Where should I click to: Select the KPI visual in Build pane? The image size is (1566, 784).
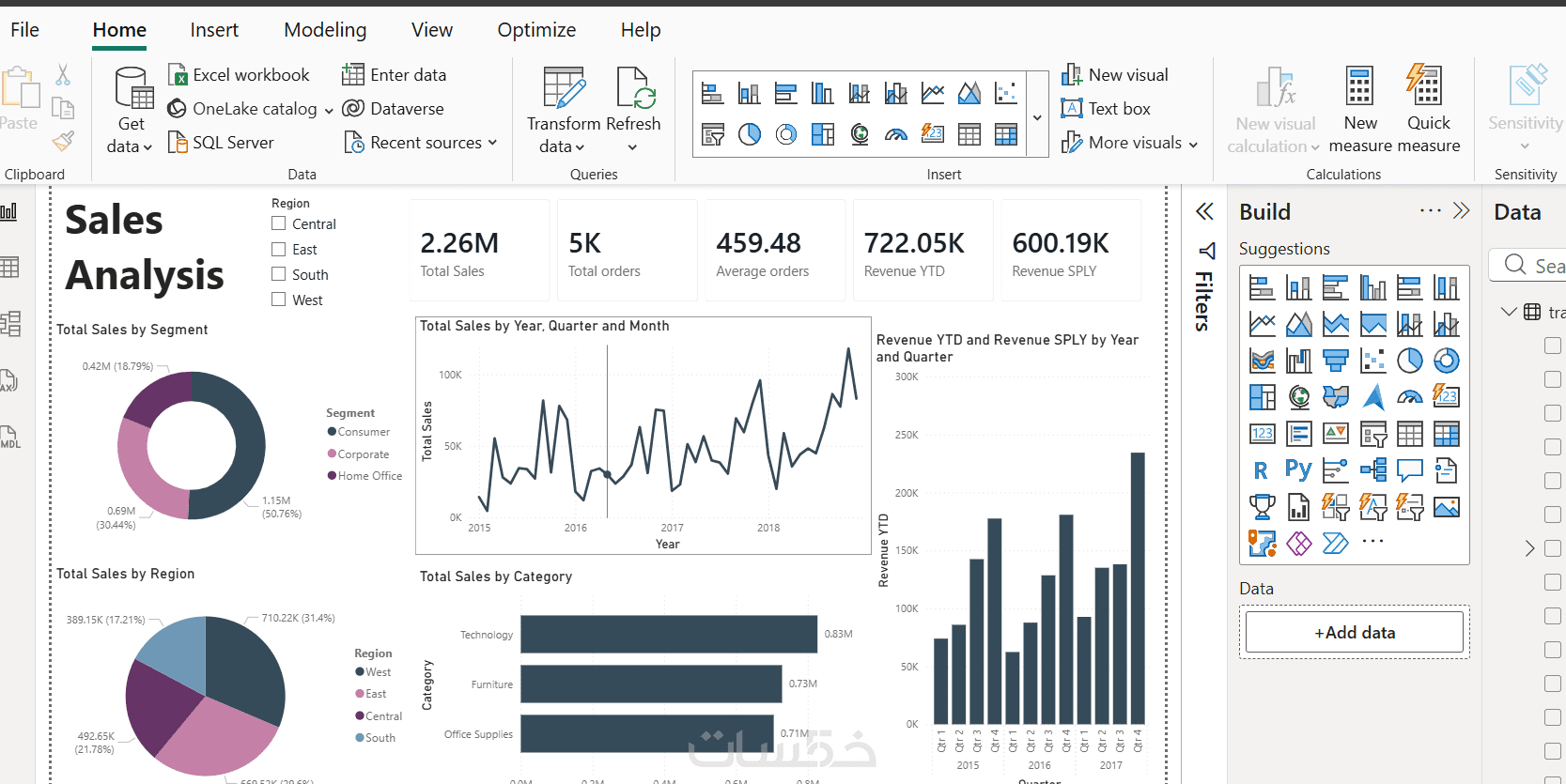[x=1336, y=434]
